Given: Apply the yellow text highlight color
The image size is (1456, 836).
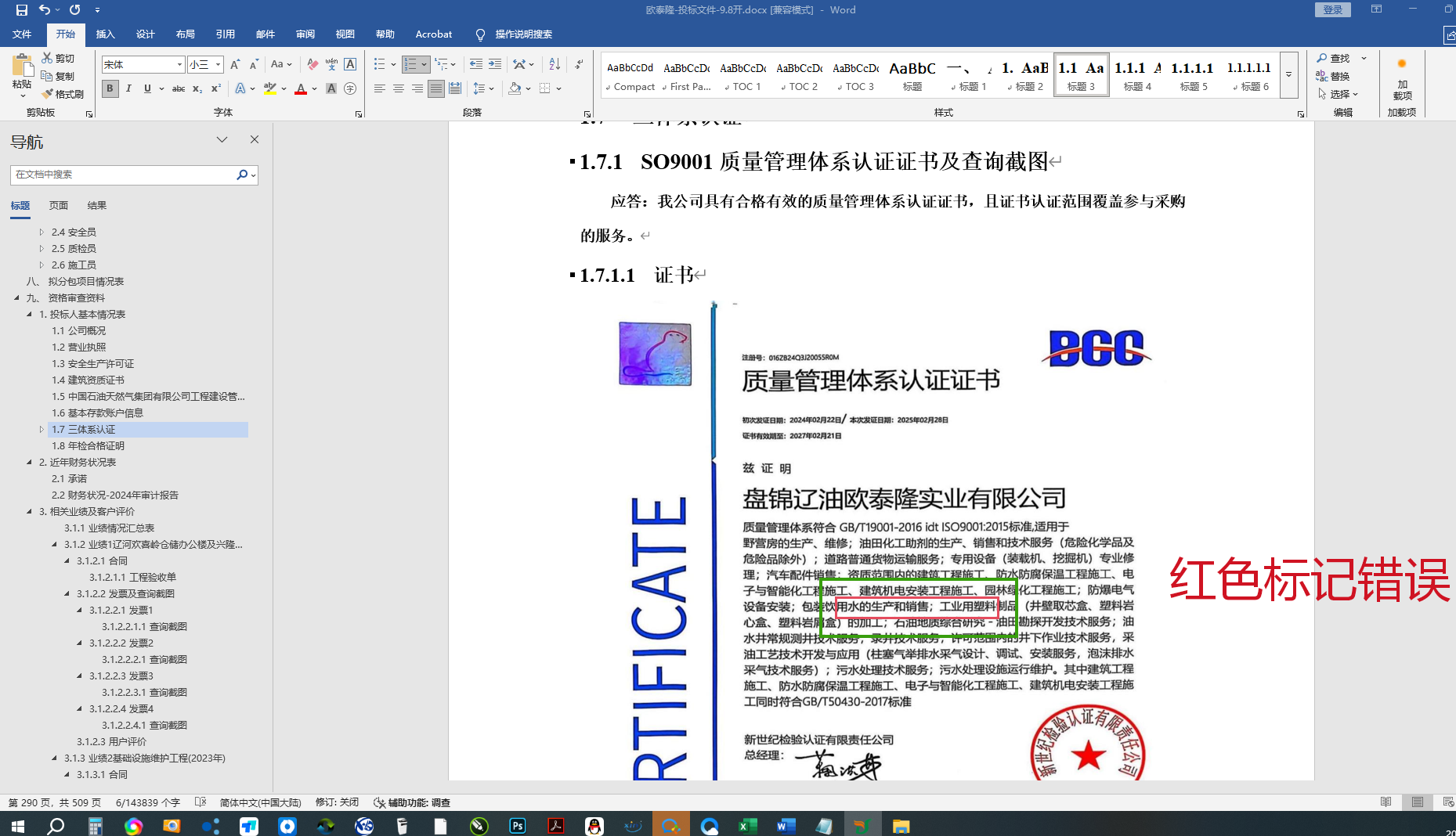Looking at the screenshot, I should click(x=270, y=88).
